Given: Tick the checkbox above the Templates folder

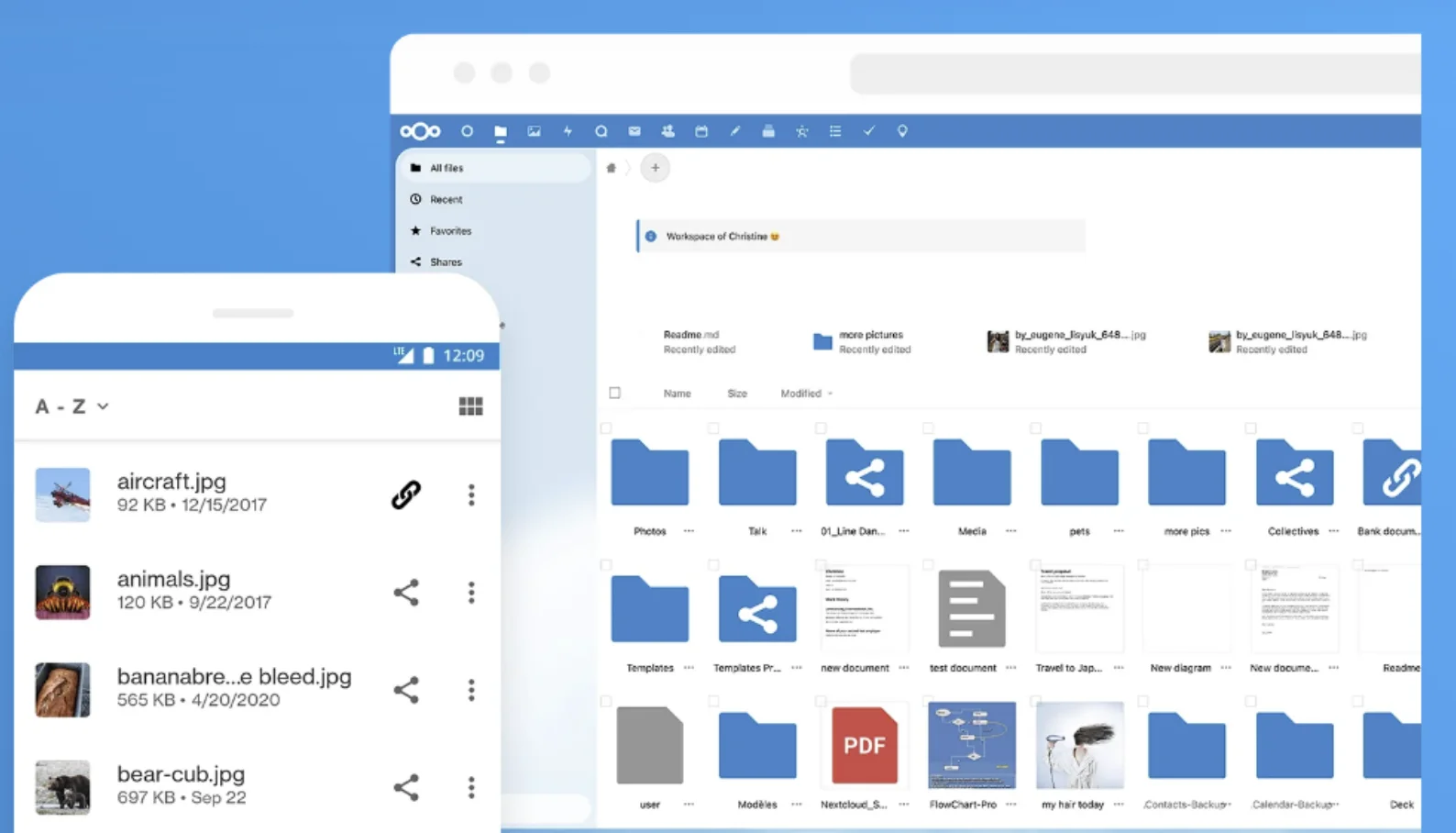Looking at the screenshot, I should tap(606, 565).
